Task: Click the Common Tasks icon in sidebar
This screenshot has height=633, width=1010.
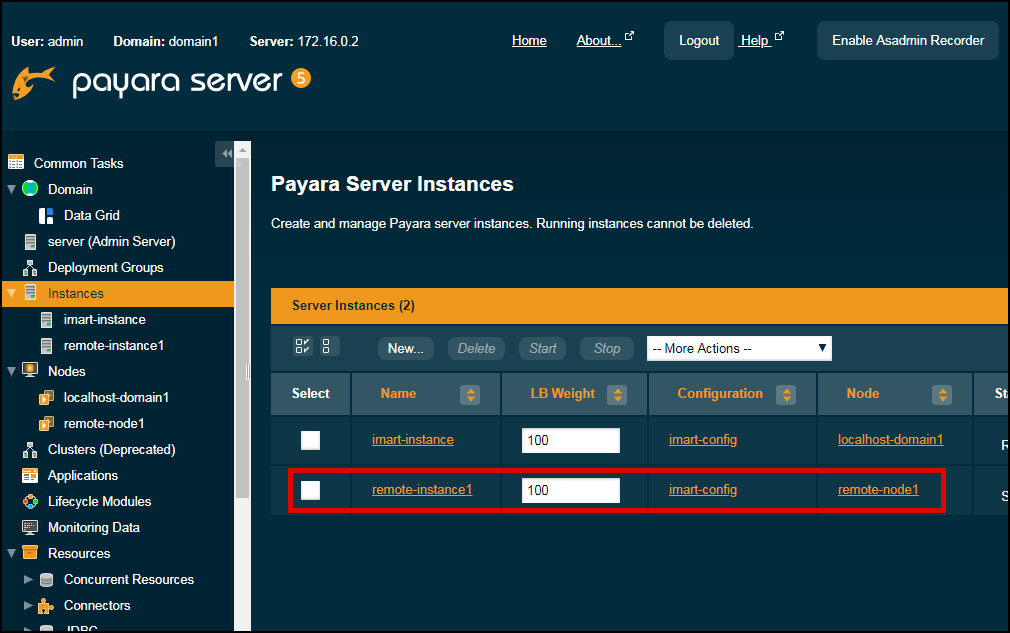Action: point(16,163)
